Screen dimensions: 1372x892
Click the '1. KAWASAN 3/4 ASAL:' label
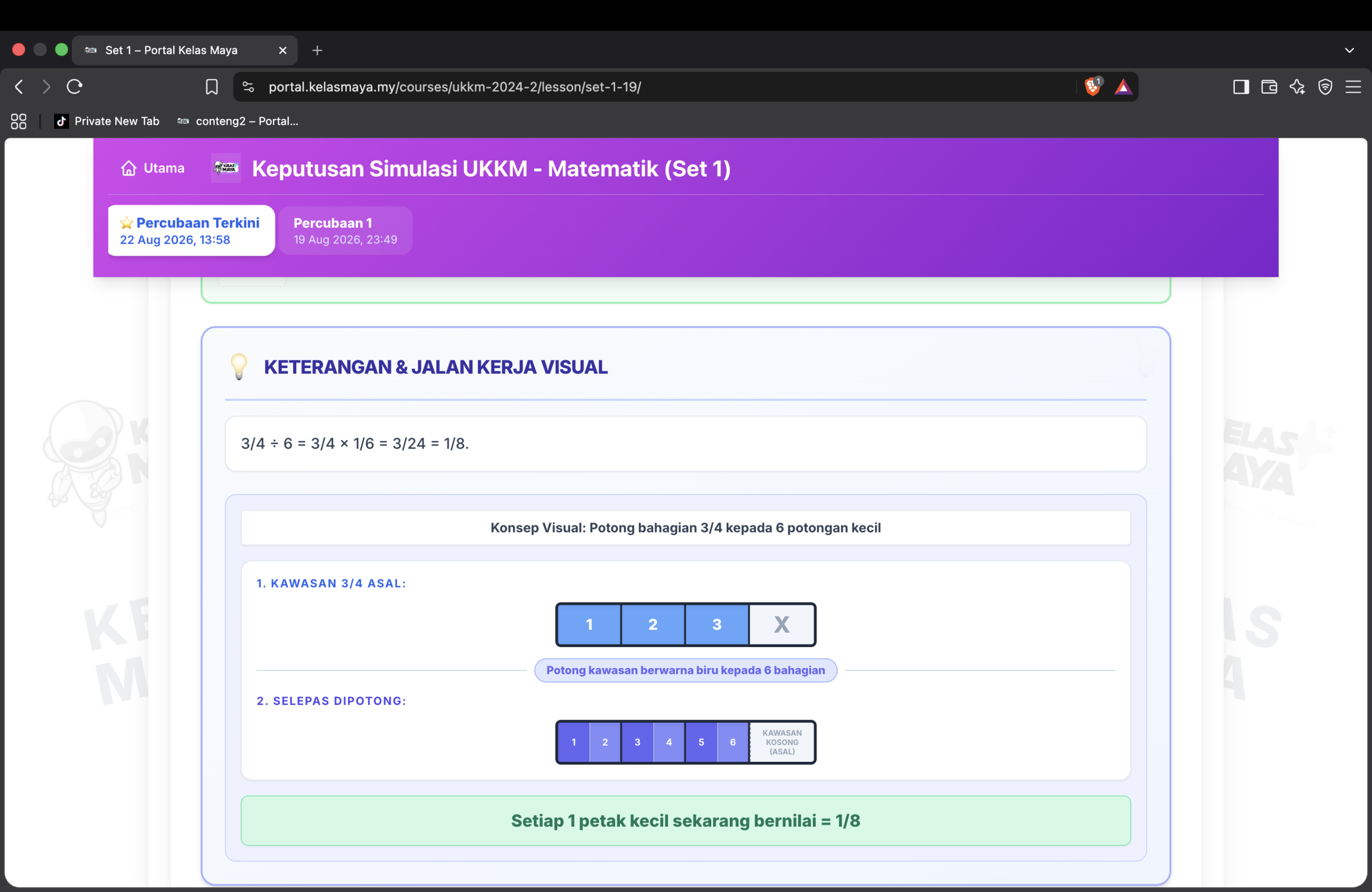(x=331, y=584)
